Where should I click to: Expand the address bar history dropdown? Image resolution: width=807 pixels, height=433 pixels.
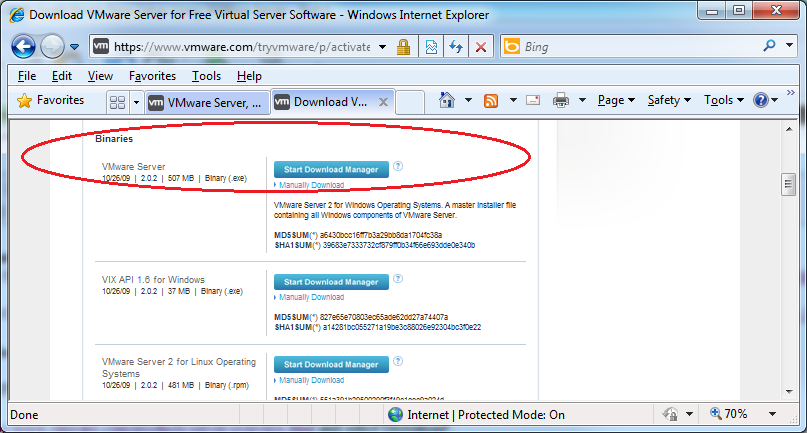(x=382, y=47)
